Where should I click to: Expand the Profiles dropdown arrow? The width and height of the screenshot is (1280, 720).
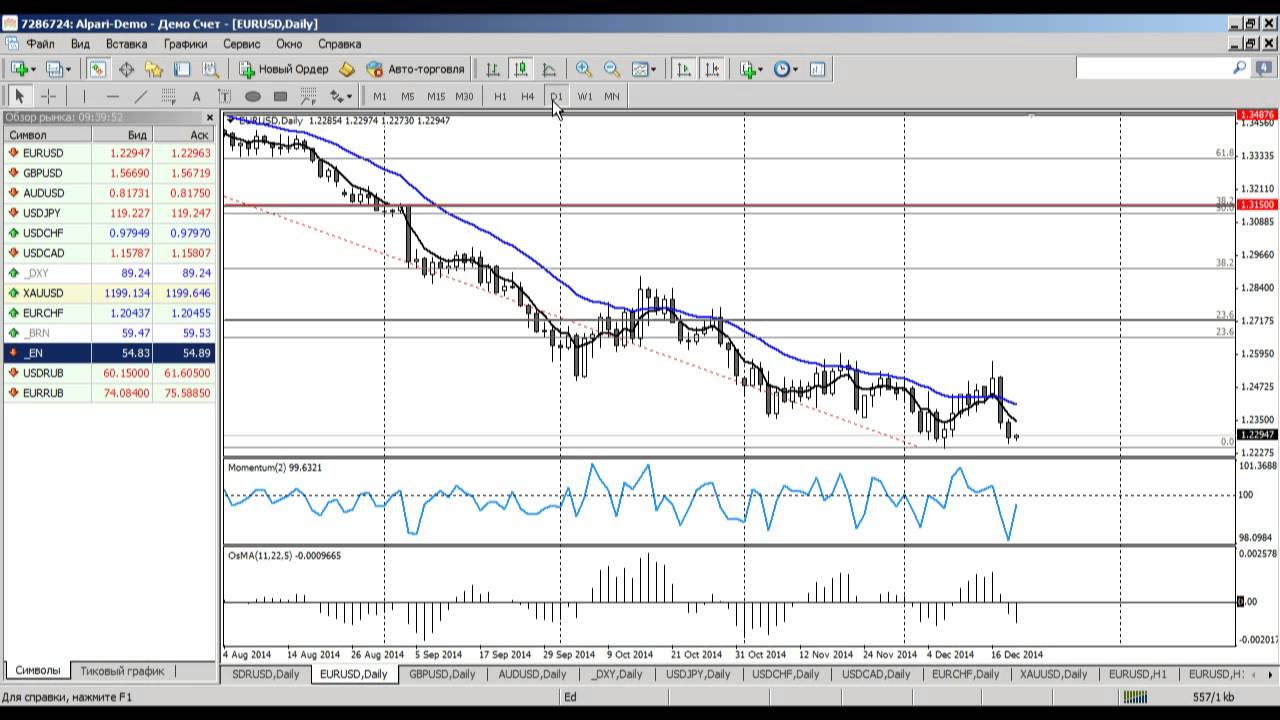(x=68, y=70)
